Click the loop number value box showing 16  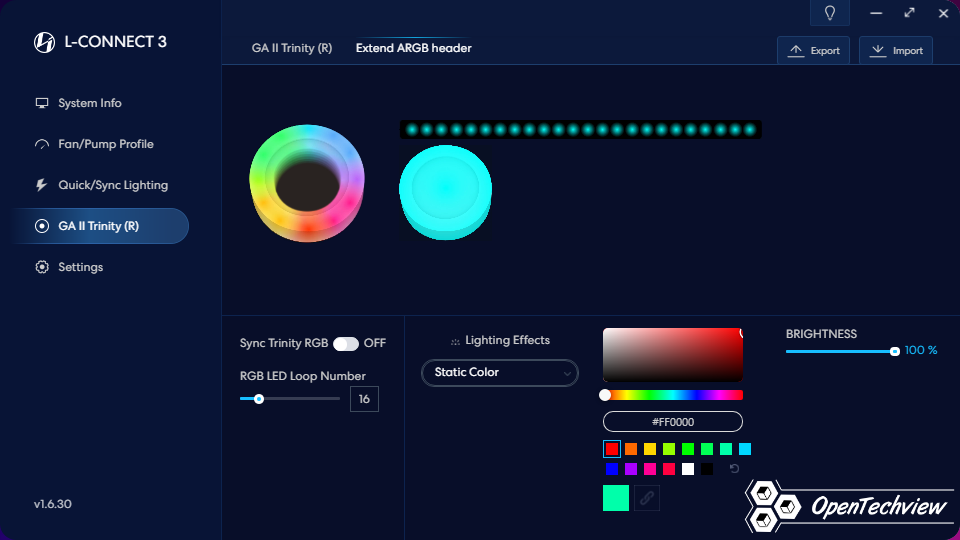(x=364, y=399)
